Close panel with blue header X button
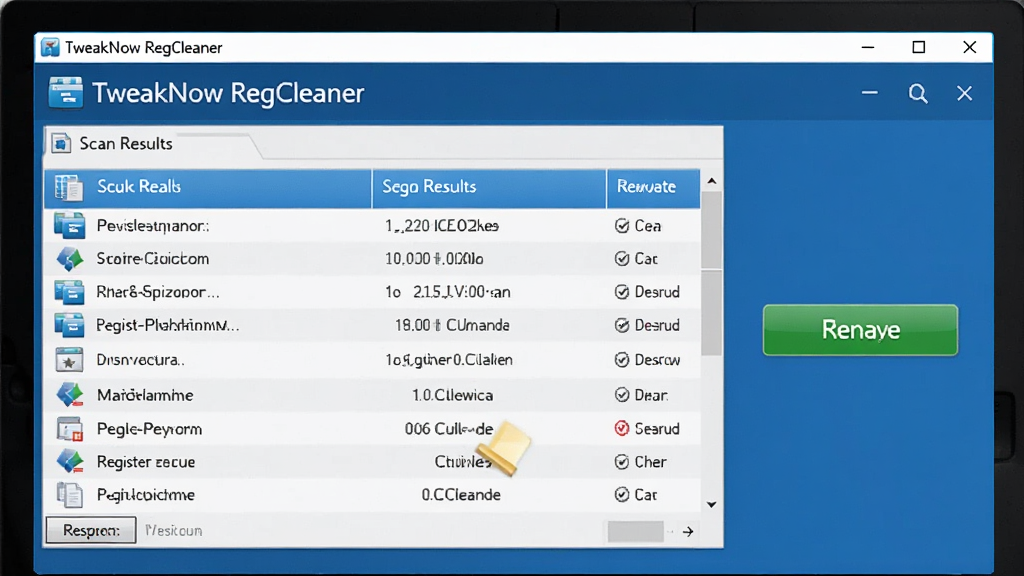This screenshot has width=1024, height=576. coord(965,93)
